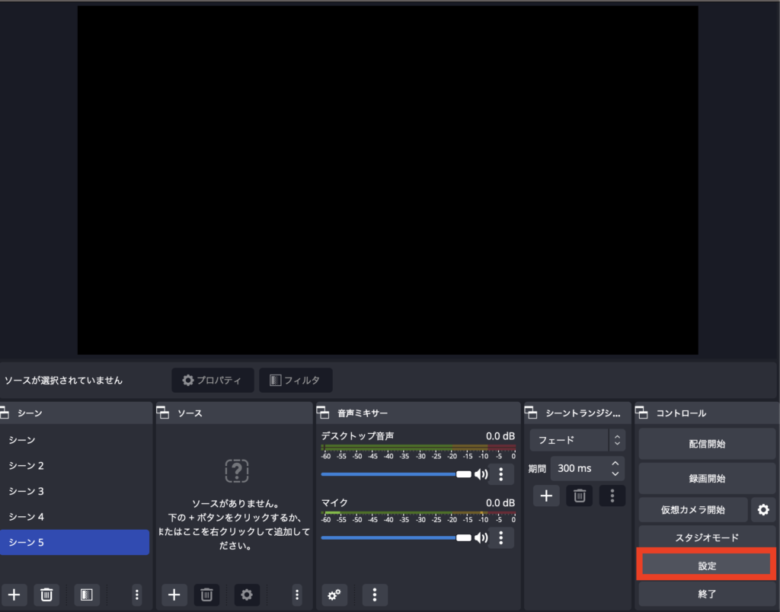Open advanced audio properties gears icon
This screenshot has height=612, width=780.
(335, 595)
